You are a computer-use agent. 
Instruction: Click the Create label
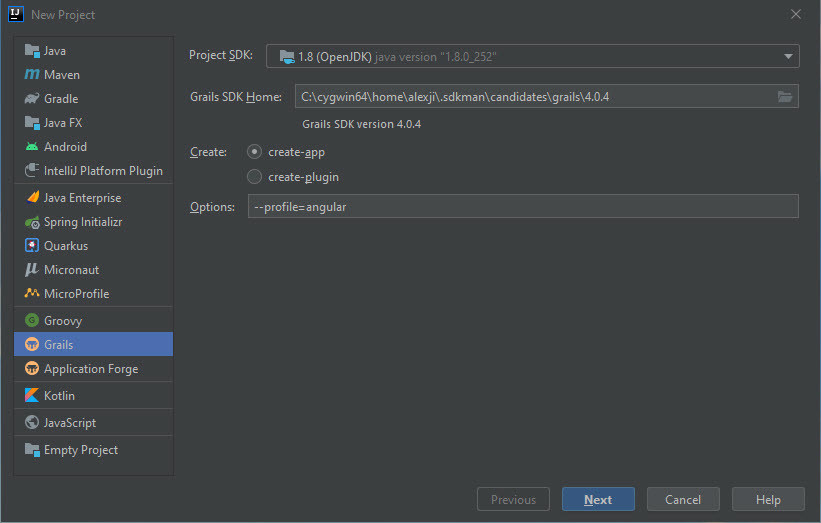[x=208, y=152]
